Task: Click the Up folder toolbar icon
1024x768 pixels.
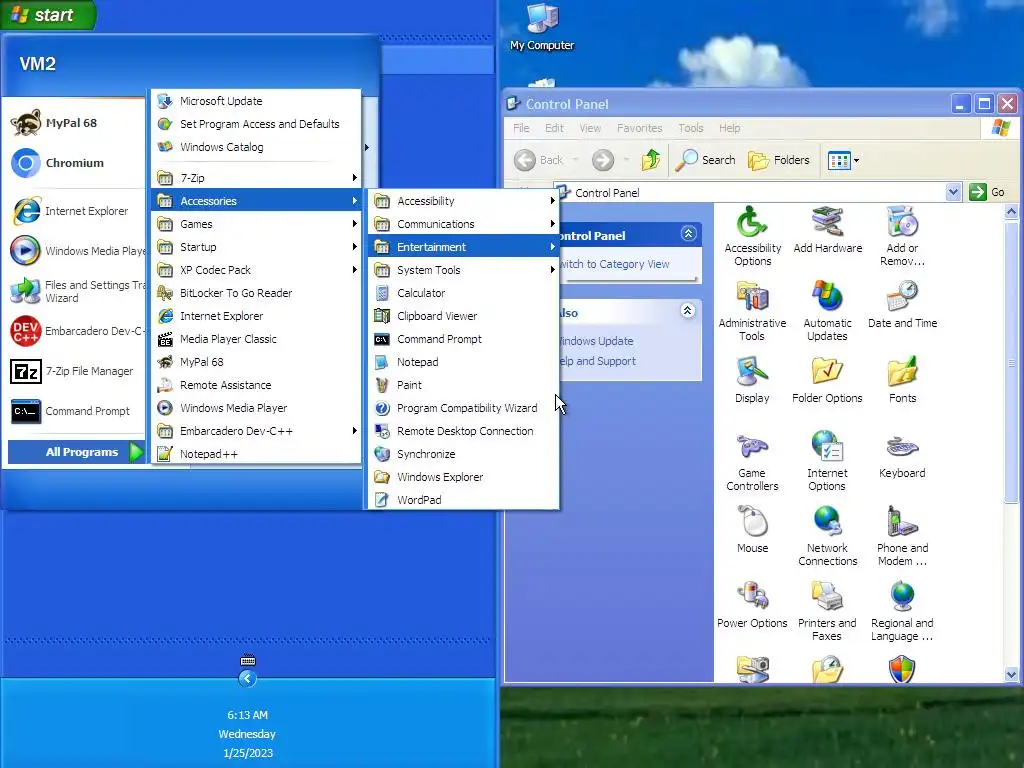Action: (650, 159)
